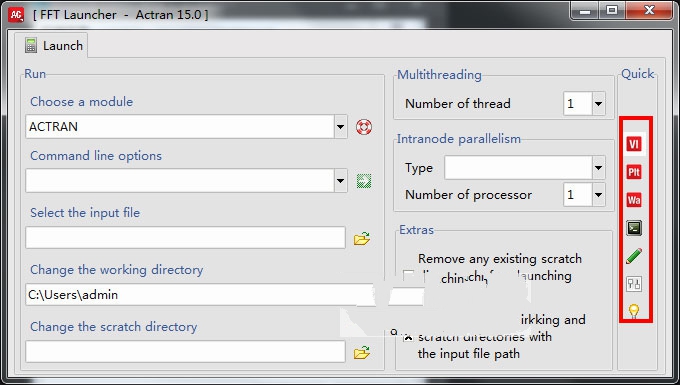Click the ACTRAN module text field
This screenshot has width=680, height=385.
point(180,127)
